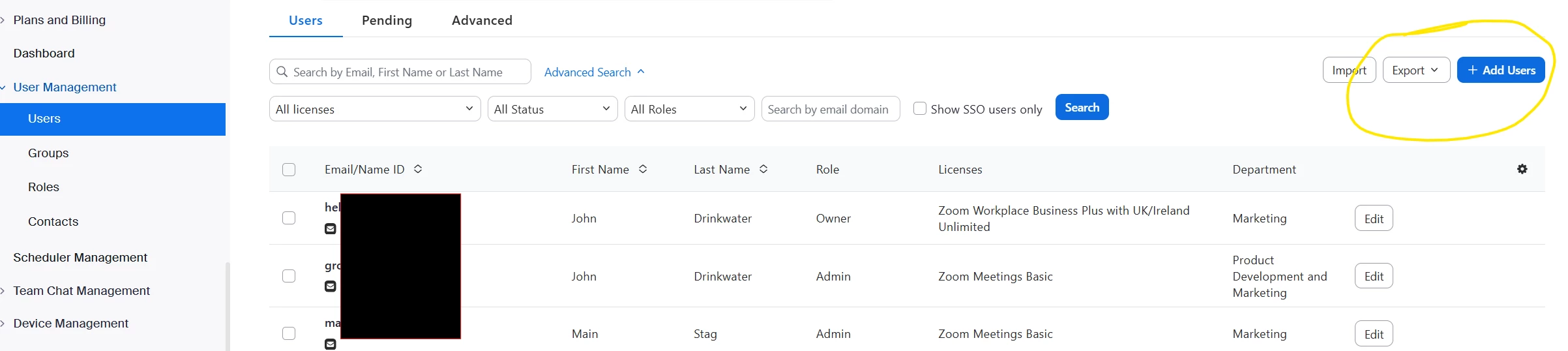Open the All Status dropdown
Image resolution: width=1568 pixels, height=351 pixels.
coord(552,109)
